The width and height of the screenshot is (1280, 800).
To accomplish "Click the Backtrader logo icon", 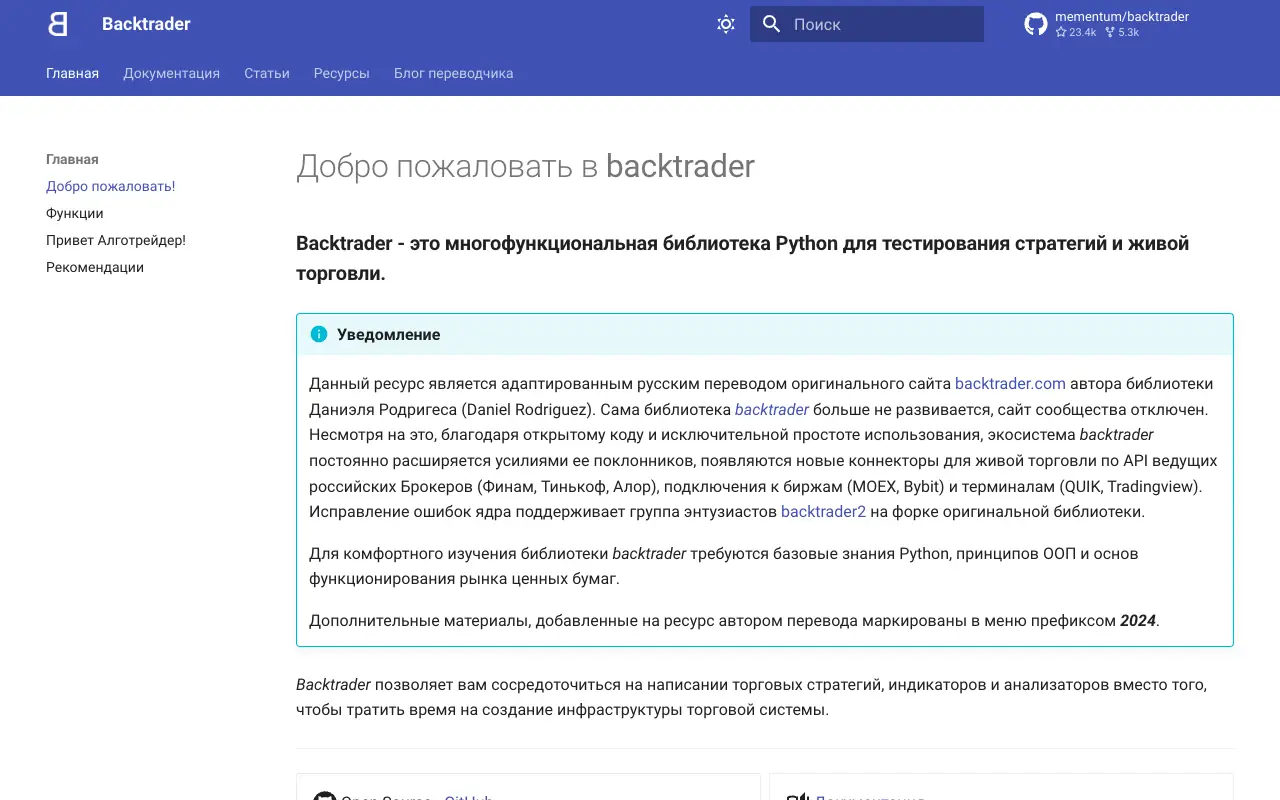I will tap(58, 24).
